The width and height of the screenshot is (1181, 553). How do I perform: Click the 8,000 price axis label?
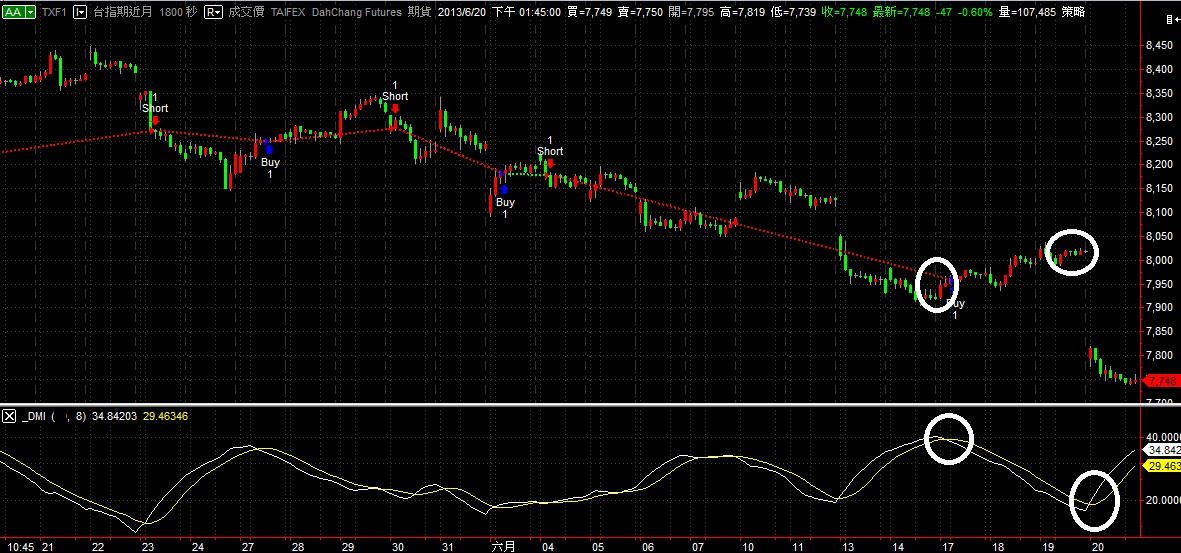pyautogui.click(x=1159, y=261)
